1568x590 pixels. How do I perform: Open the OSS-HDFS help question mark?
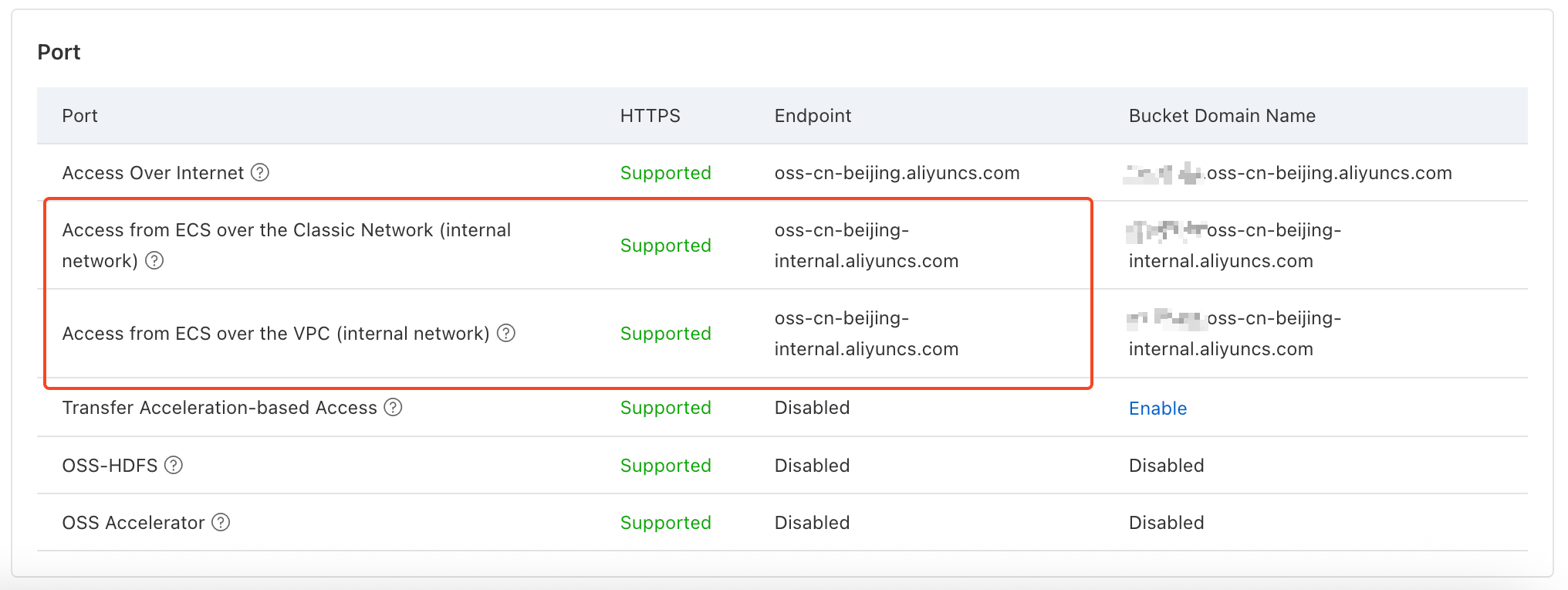pos(174,465)
